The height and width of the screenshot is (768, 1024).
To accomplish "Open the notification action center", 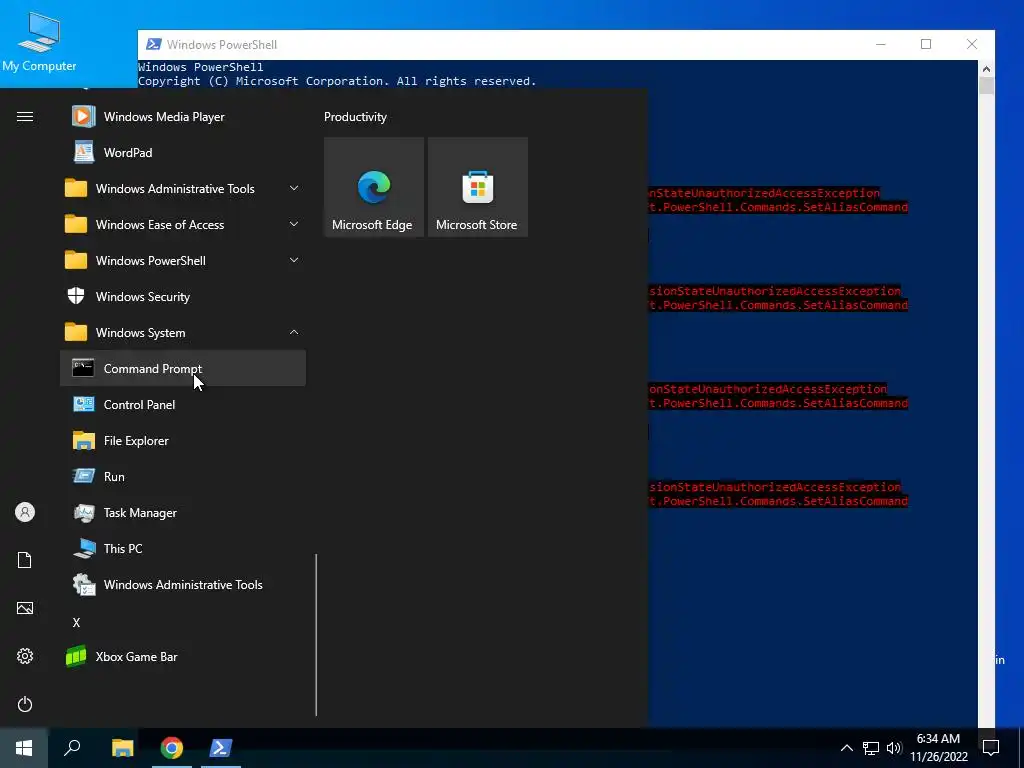I will coord(991,748).
